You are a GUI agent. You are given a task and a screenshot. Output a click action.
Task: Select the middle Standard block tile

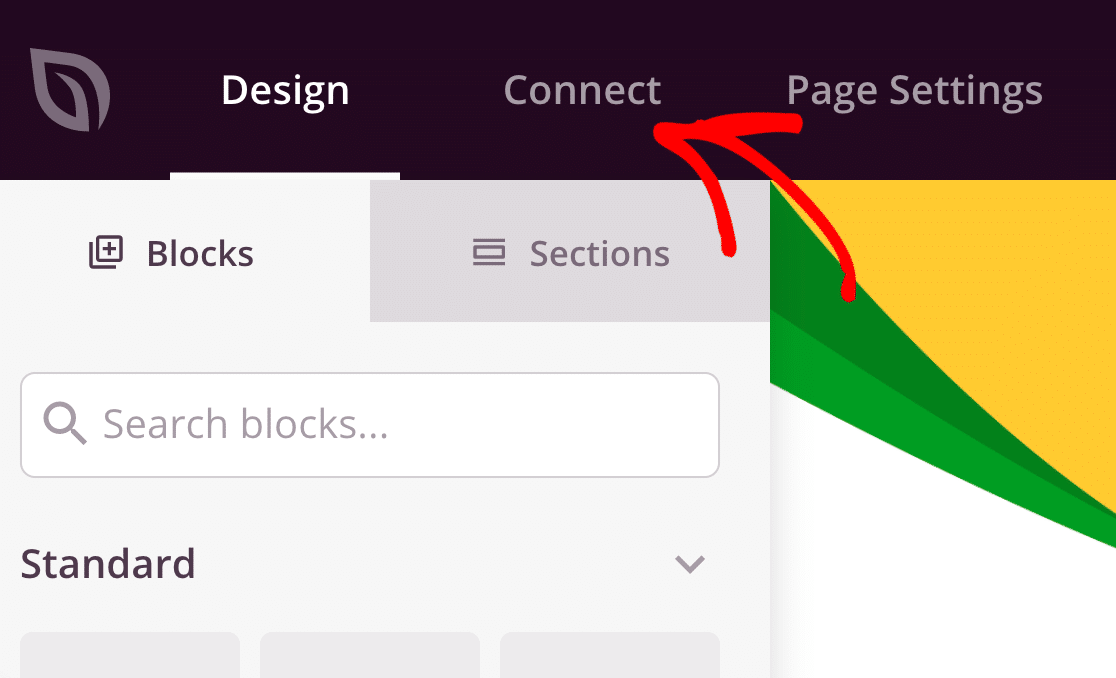point(370,655)
